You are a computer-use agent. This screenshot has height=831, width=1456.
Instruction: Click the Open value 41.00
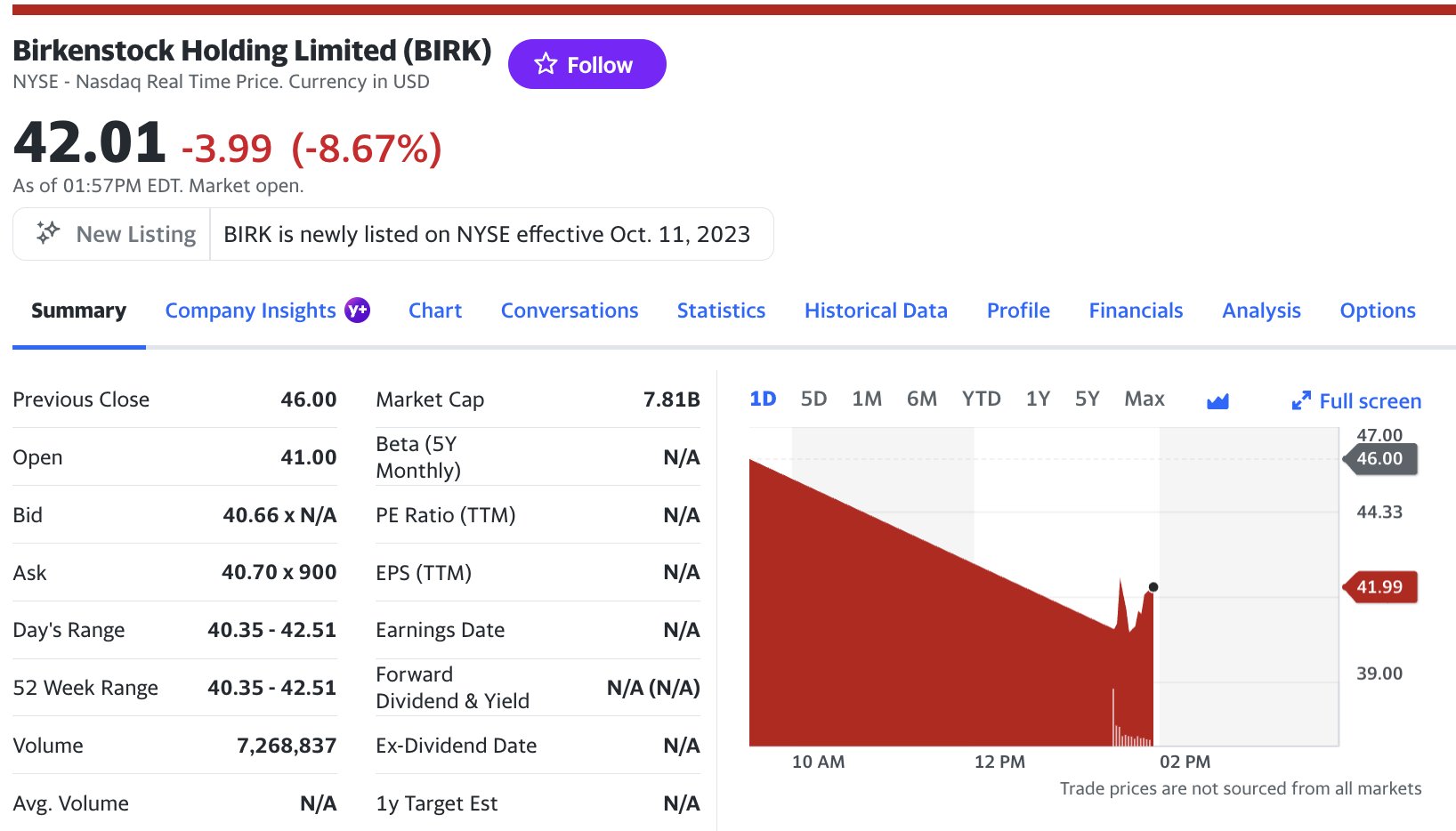[x=309, y=457]
